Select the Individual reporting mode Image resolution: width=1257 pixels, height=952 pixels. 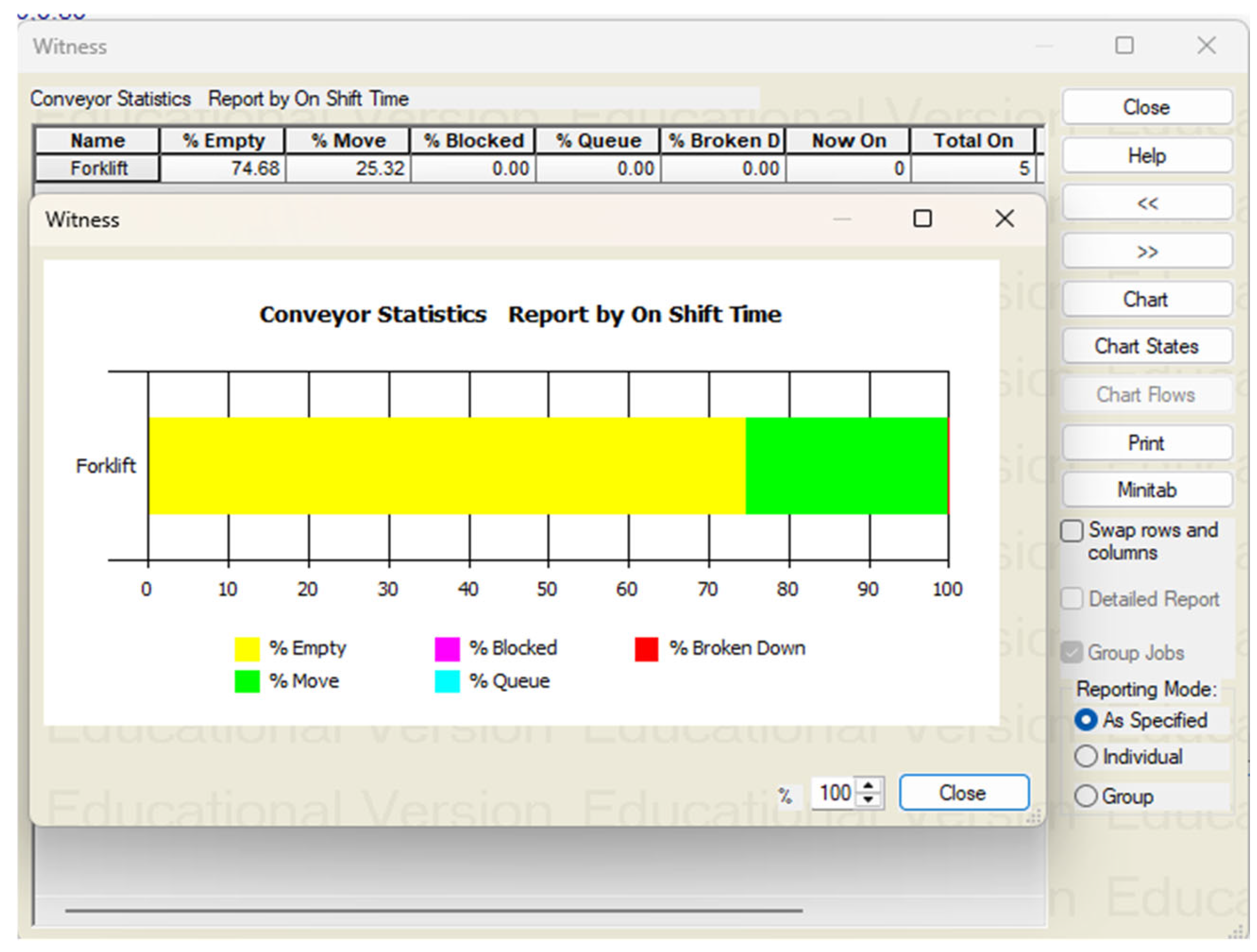click(x=1085, y=756)
